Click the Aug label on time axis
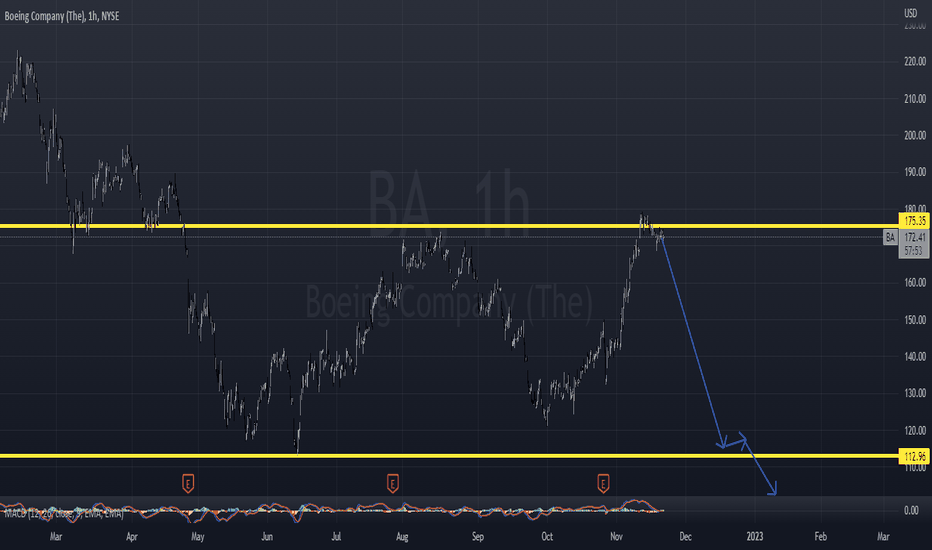Screen dimensions: 932x550 402,537
